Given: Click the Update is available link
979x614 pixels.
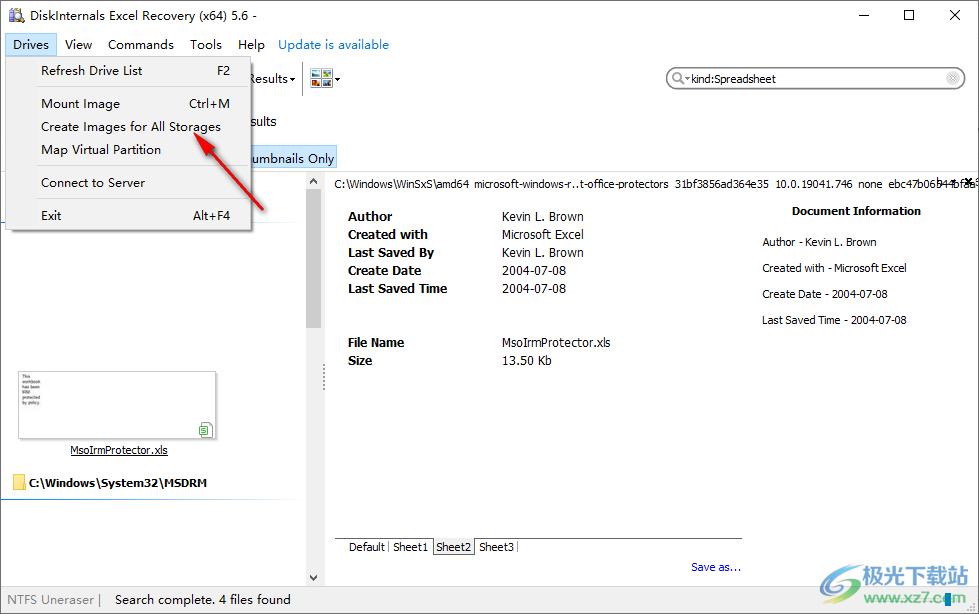Looking at the screenshot, I should coord(333,44).
